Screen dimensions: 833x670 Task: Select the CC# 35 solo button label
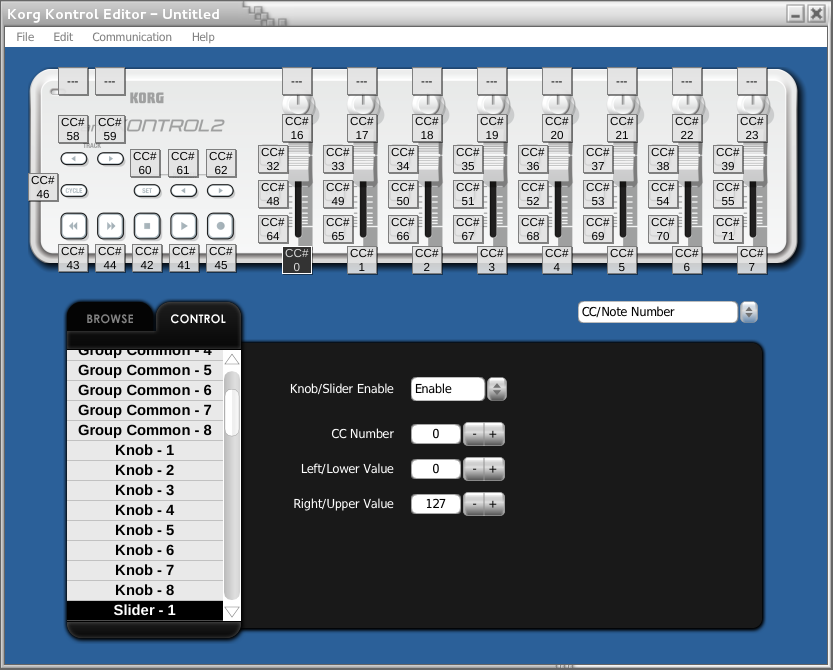[x=468, y=159]
